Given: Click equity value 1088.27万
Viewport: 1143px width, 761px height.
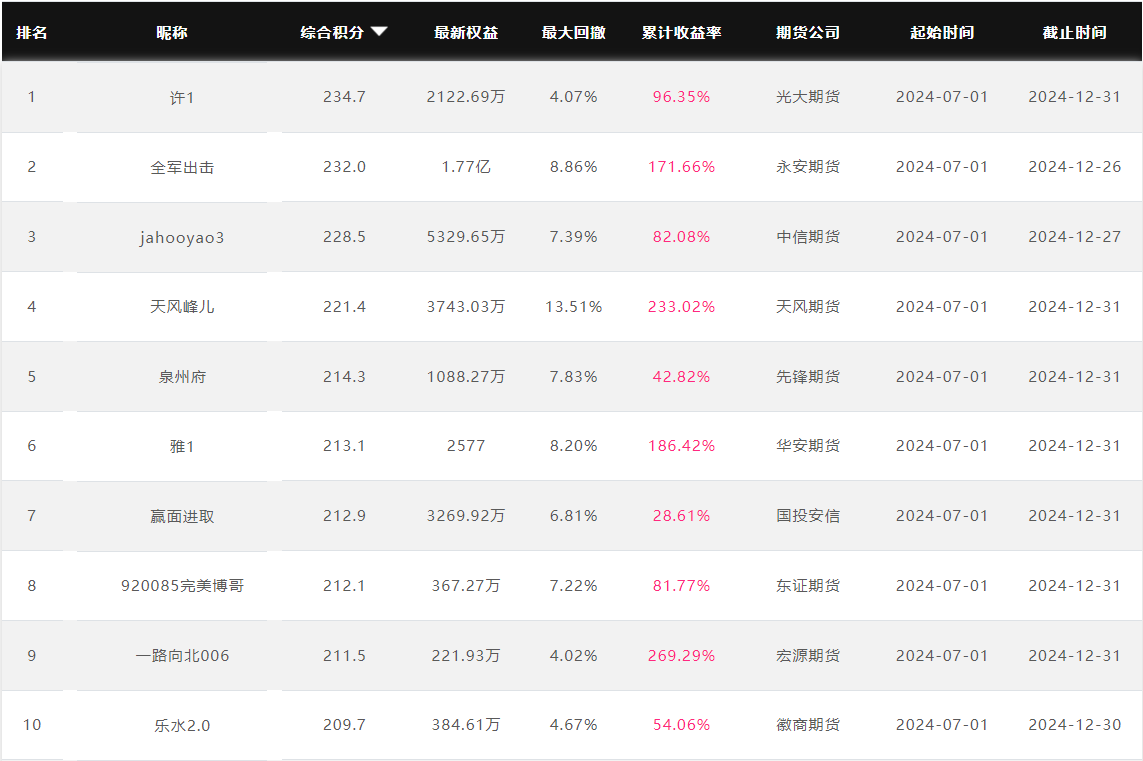Looking at the screenshot, I should [466, 377].
